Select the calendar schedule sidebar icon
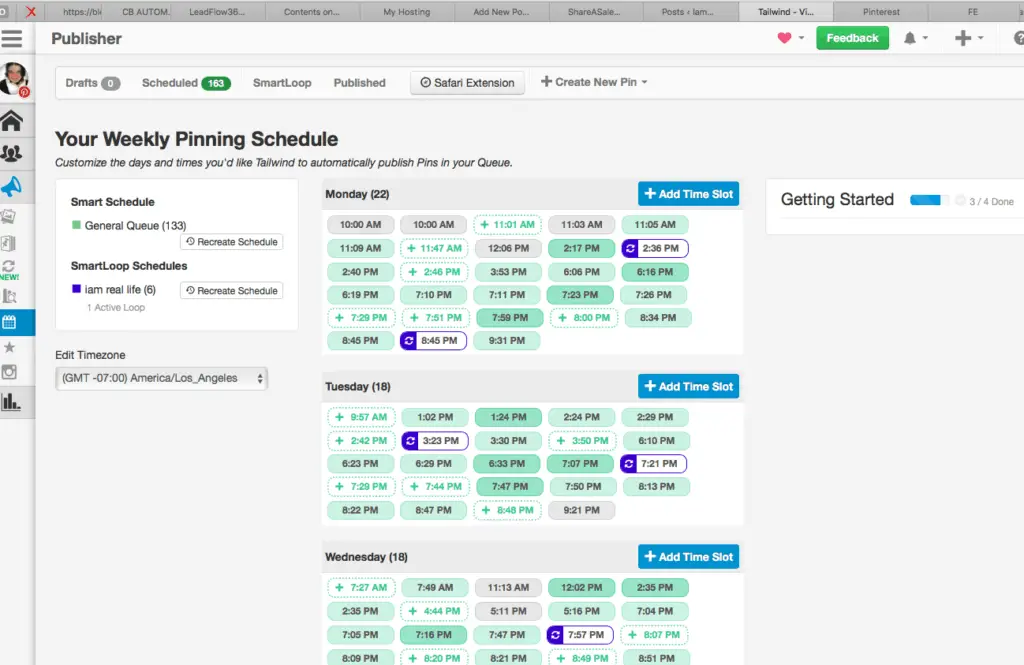Image resolution: width=1024 pixels, height=665 pixels. (9, 322)
